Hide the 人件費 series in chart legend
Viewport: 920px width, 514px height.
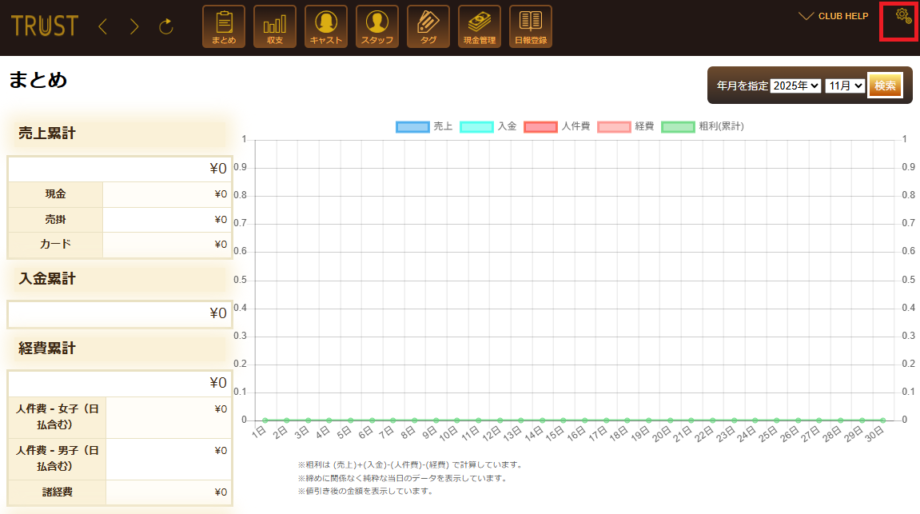(x=554, y=127)
